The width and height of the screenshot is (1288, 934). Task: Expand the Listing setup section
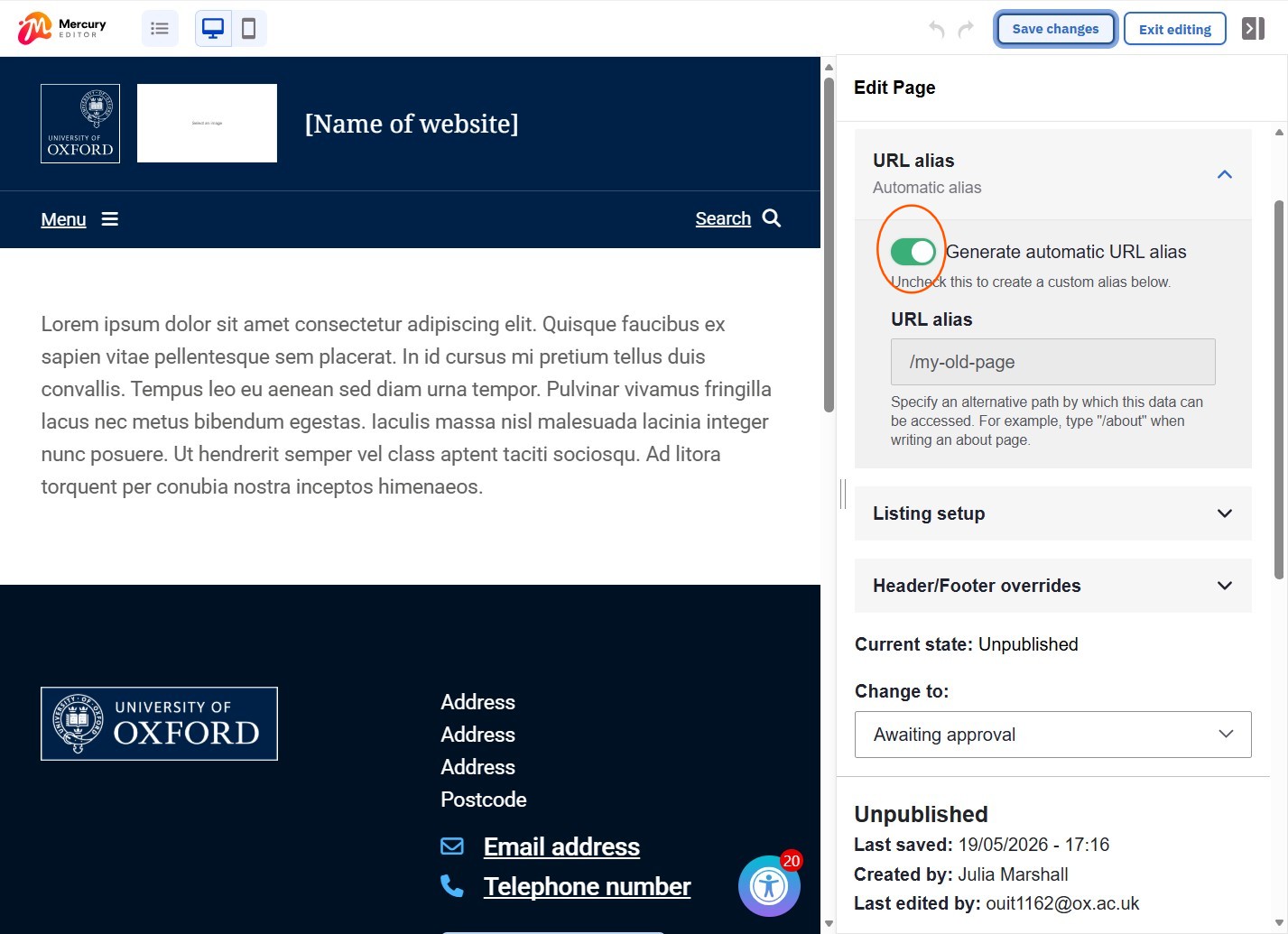coord(1053,513)
